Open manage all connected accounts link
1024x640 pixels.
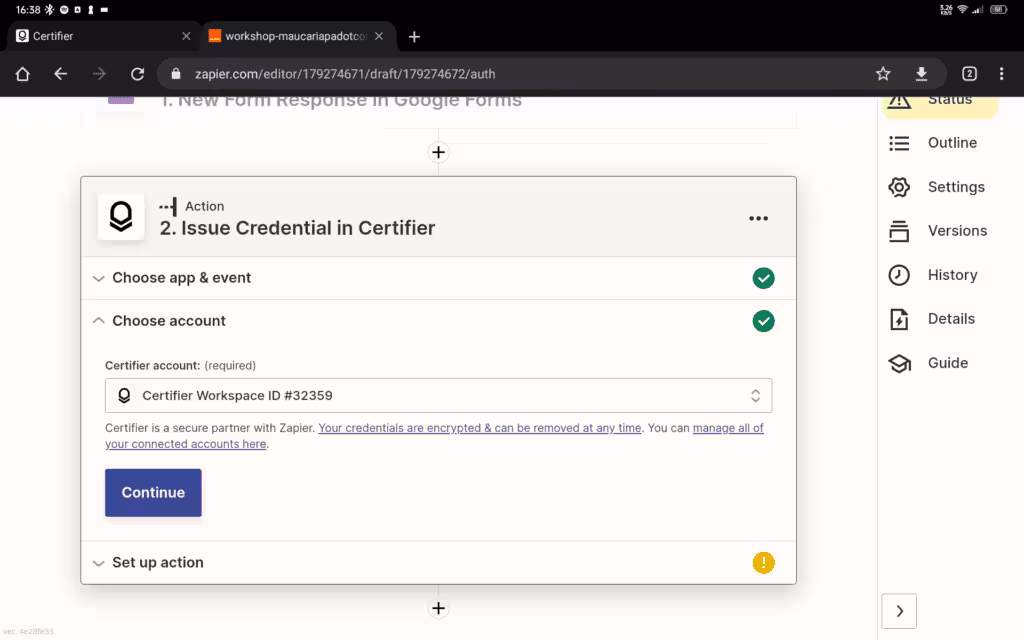(434, 436)
